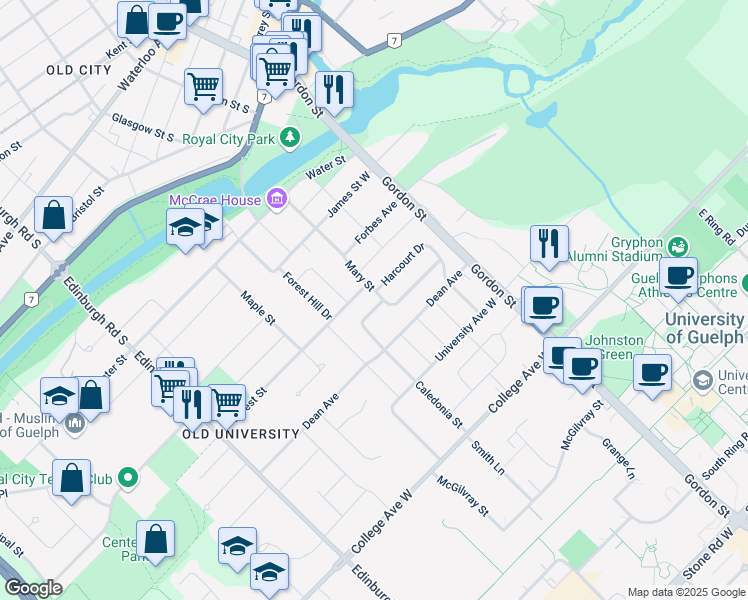Select the Muslim Society of Guelph place pin

click(x=75, y=423)
